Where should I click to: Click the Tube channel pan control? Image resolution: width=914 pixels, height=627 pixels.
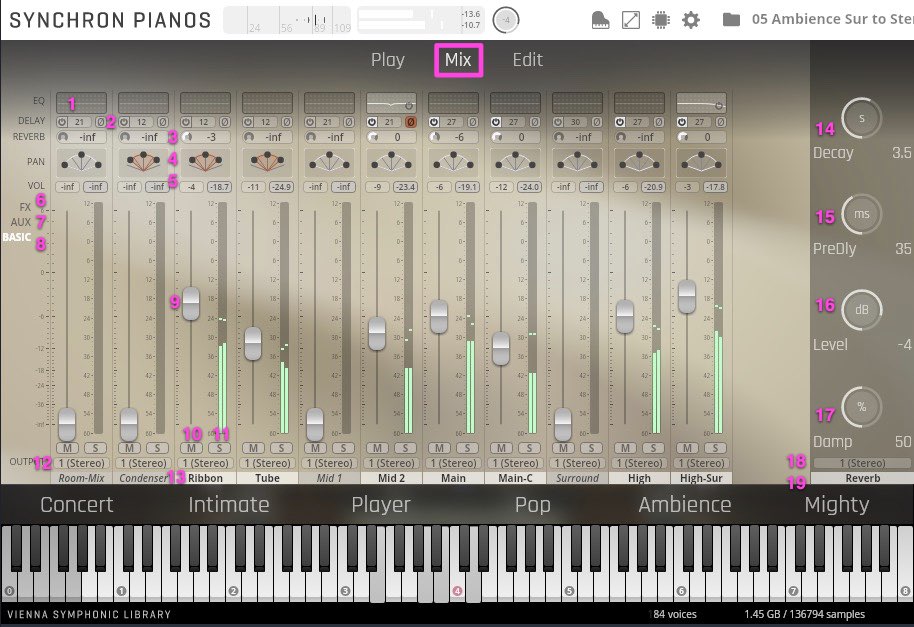[267, 162]
